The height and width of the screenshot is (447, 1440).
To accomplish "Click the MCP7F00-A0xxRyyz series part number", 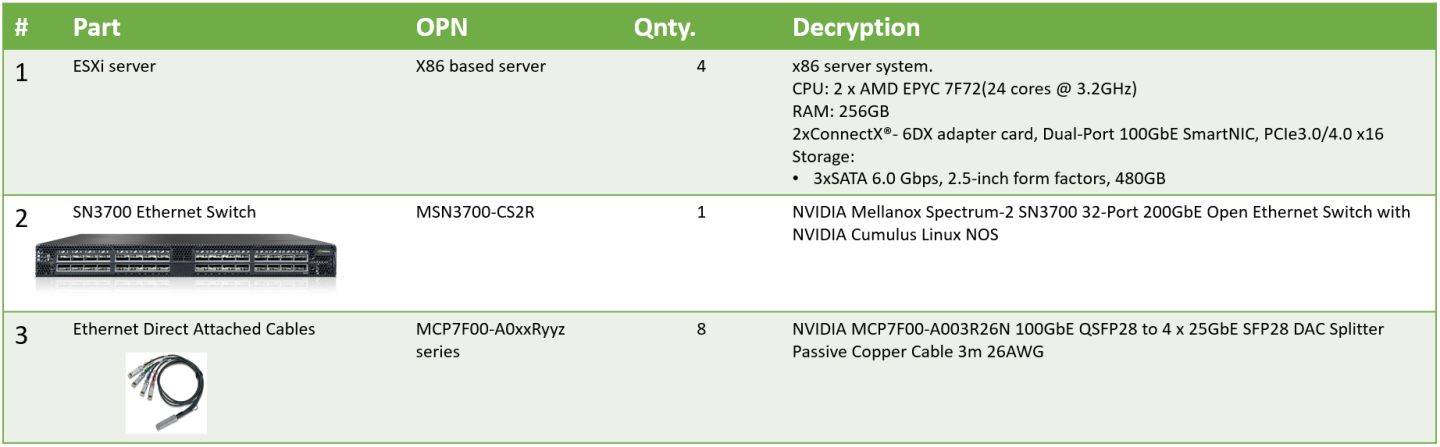I will click(x=490, y=339).
